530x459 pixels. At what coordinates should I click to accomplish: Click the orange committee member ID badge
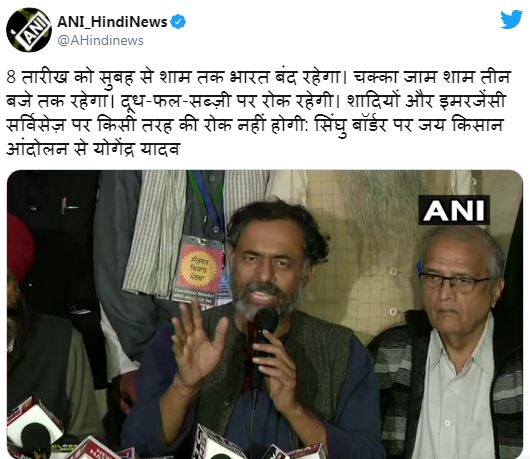pos(198,271)
